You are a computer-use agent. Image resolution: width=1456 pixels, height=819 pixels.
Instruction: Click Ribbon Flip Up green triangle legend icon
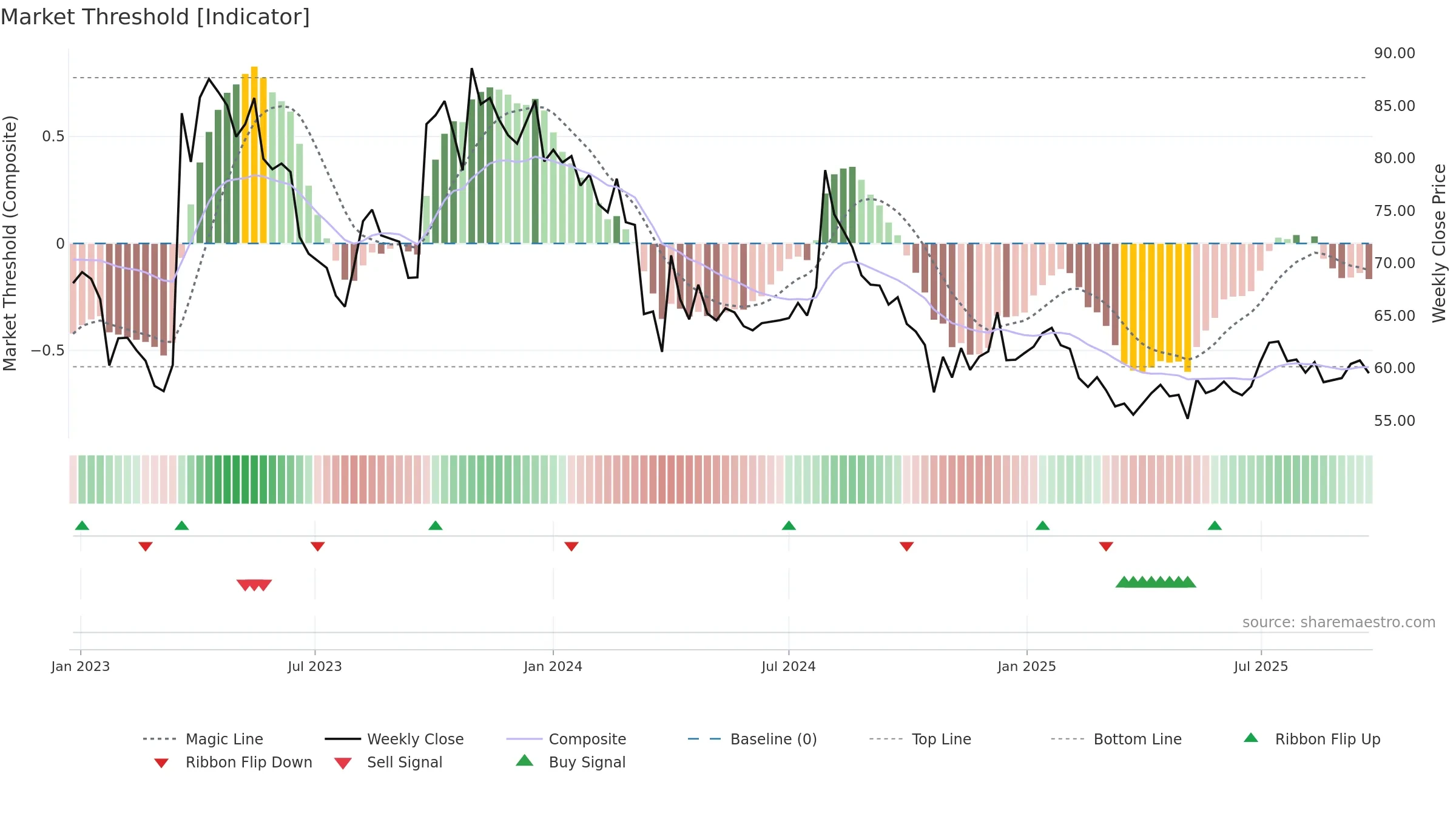(1251, 738)
